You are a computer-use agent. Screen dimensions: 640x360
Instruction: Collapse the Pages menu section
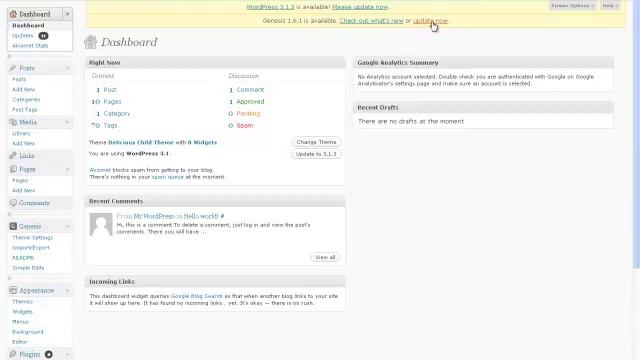click(67, 169)
